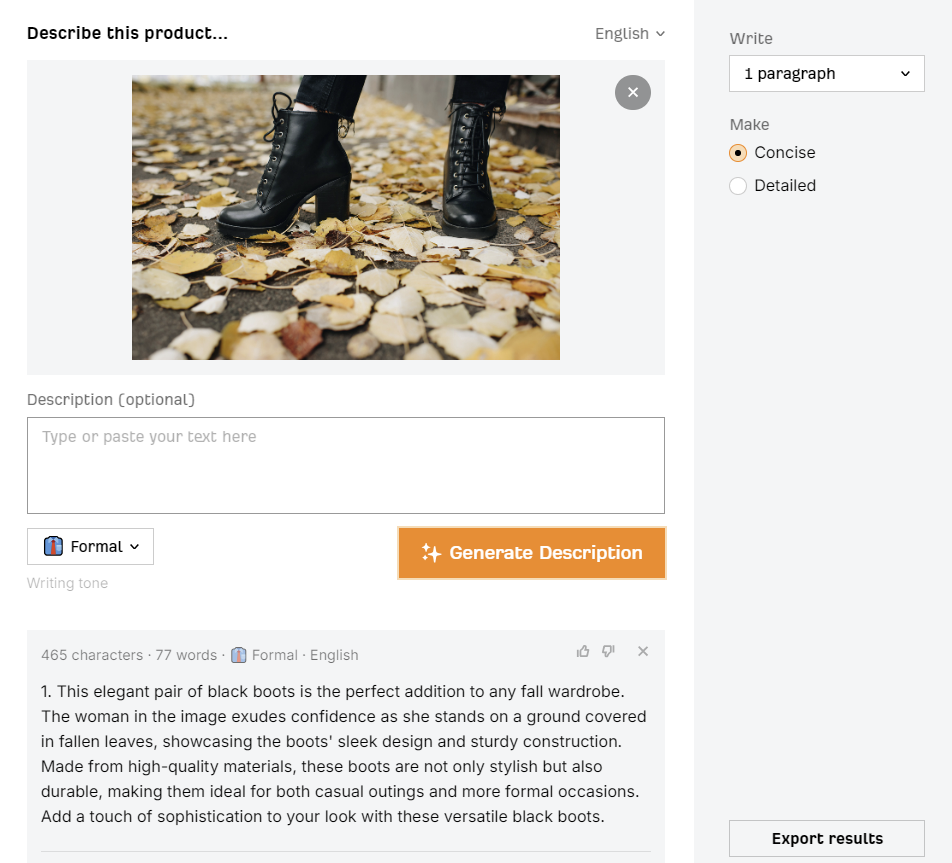Click the tie icon in result header
952x863 pixels.
239,655
